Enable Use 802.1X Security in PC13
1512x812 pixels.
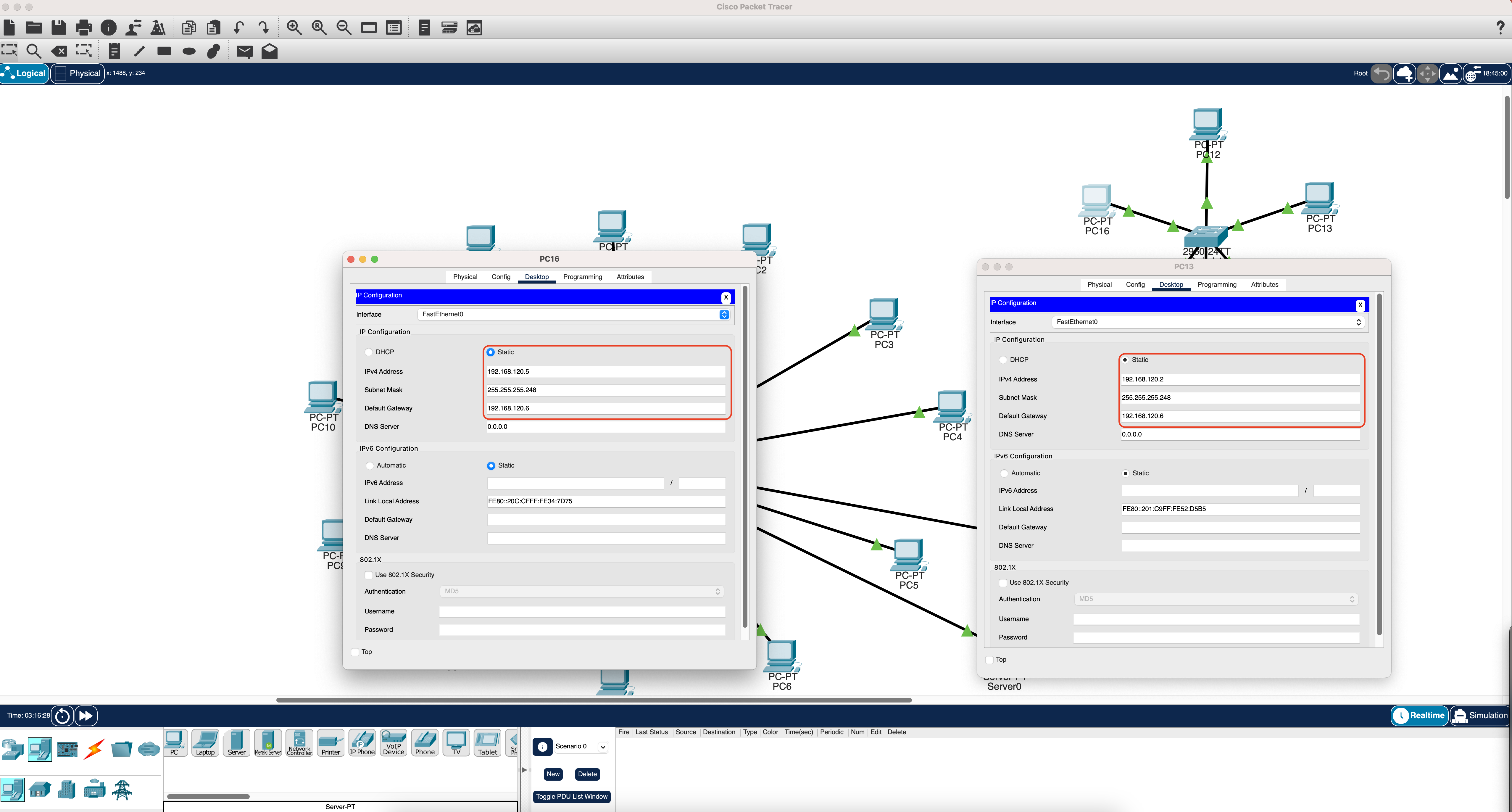1003,583
